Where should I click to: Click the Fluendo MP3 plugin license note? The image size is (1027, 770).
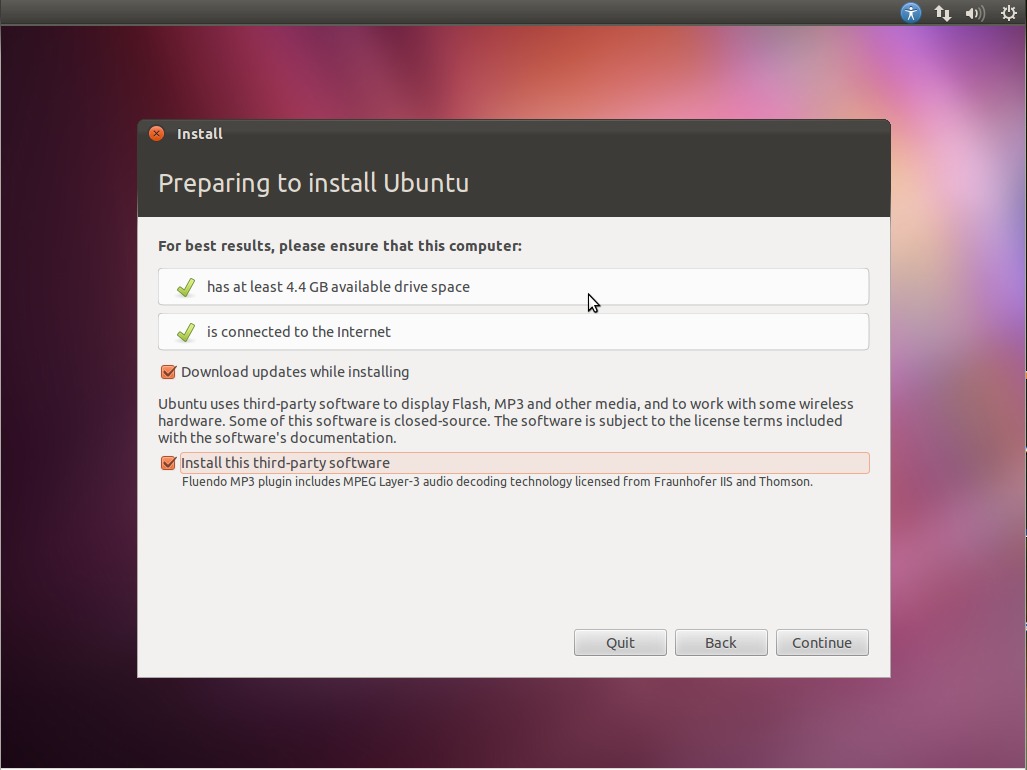497,482
